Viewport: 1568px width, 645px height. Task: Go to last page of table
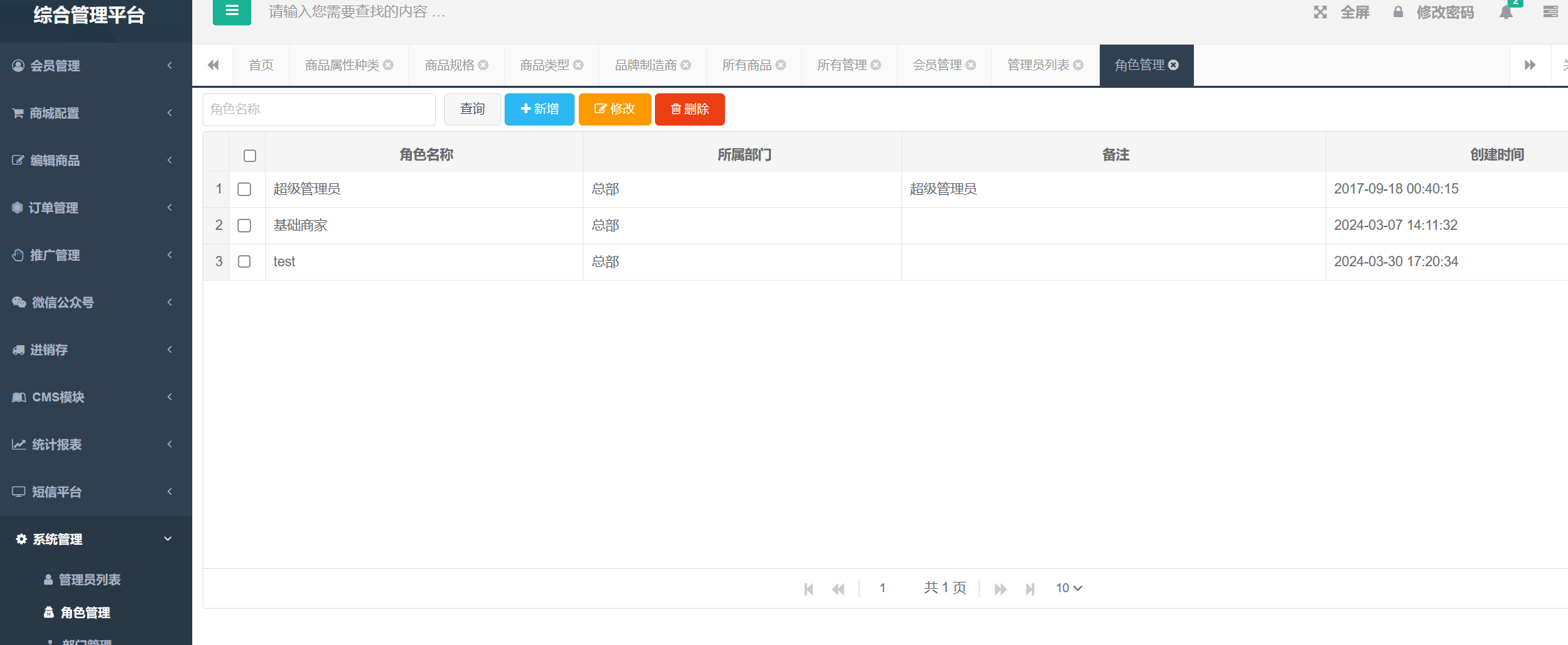(1030, 589)
